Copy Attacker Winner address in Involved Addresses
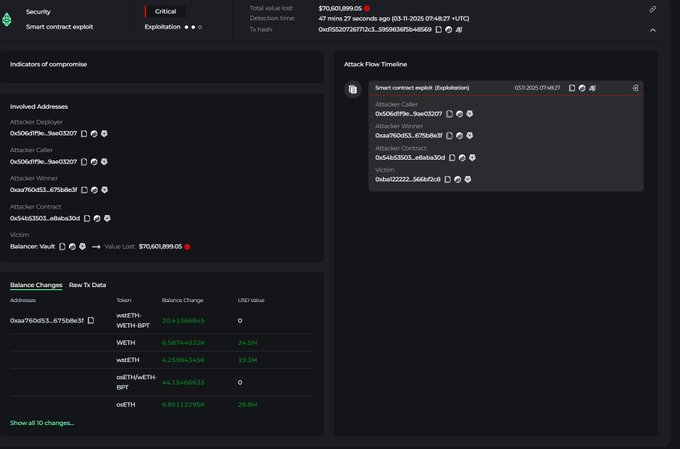Image resolution: width=680 pixels, height=449 pixels. click(x=85, y=190)
